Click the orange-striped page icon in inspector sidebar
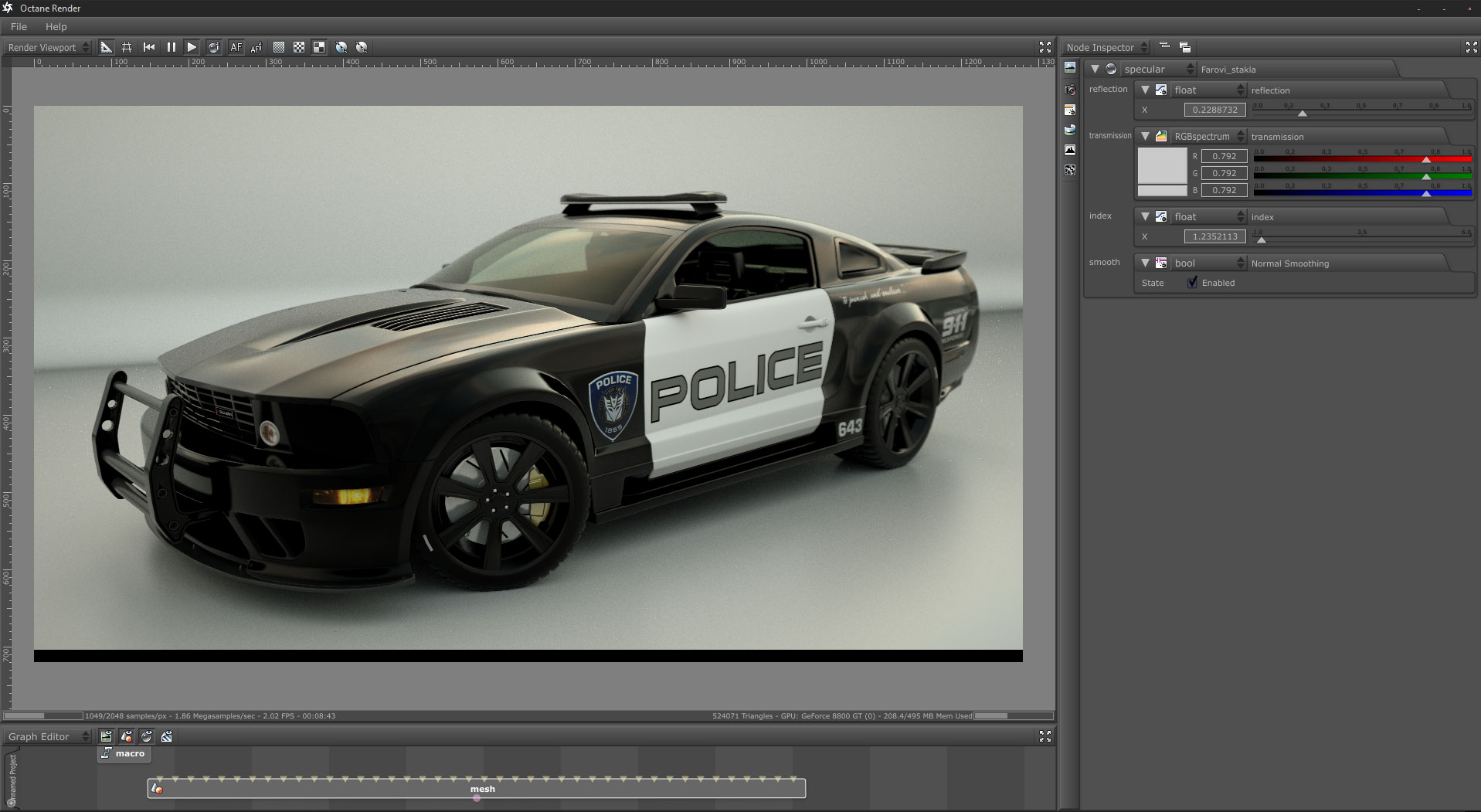Viewport: 1481px width, 812px height. [x=1070, y=110]
